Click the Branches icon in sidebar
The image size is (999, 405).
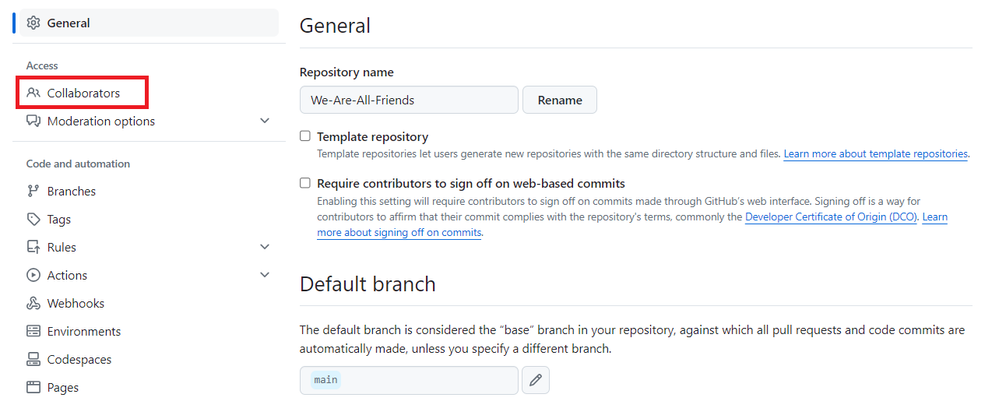tap(34, 191)
